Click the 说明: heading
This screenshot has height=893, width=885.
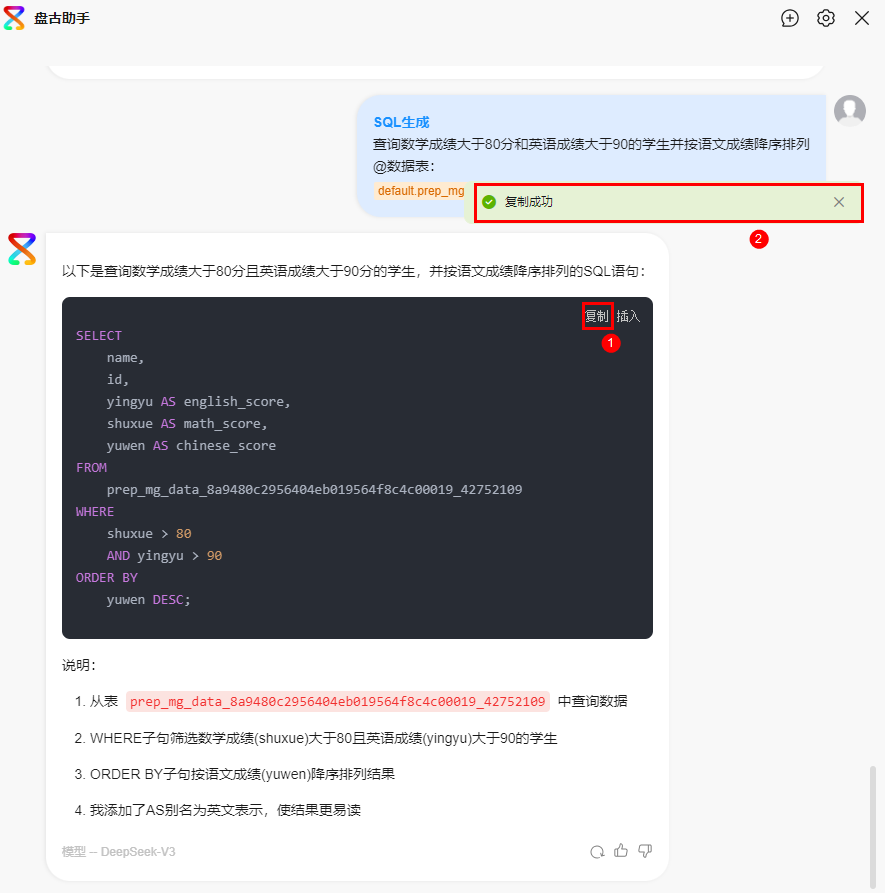coord(79,665)
